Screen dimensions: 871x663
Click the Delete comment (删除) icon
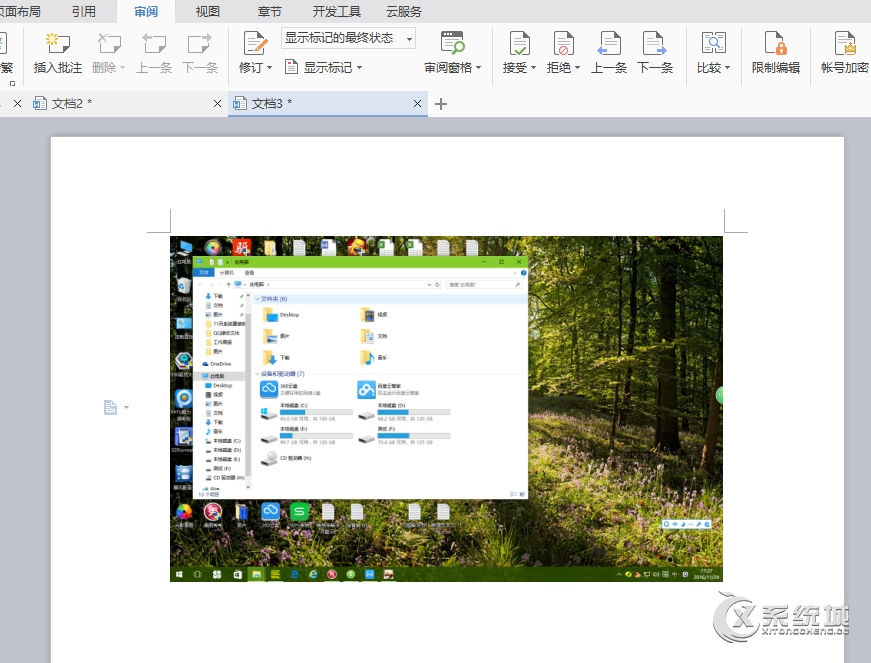pyautogui.click(x=109, y=43)
